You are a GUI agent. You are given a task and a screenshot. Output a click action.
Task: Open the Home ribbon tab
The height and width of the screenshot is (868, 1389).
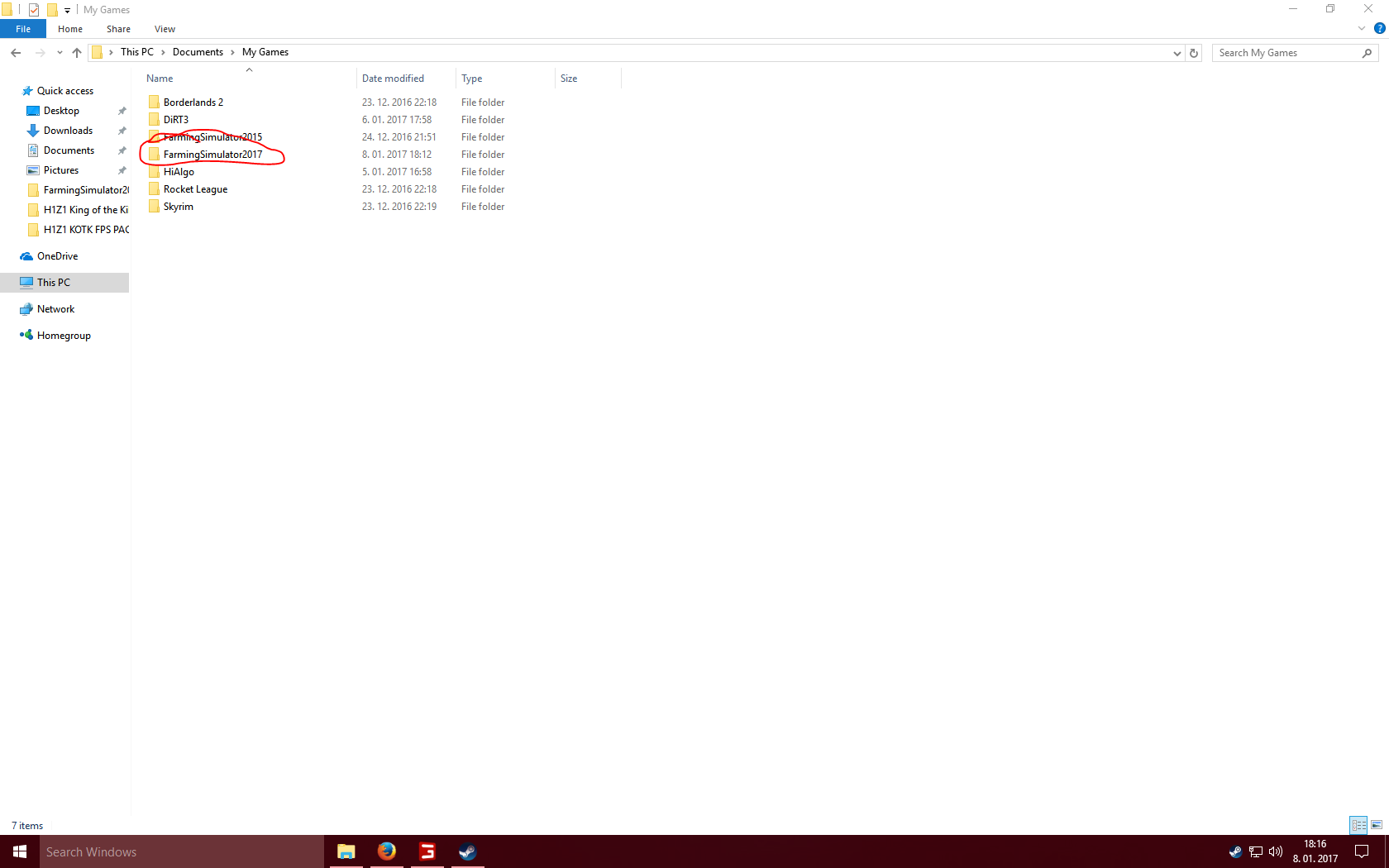[70, 29]
